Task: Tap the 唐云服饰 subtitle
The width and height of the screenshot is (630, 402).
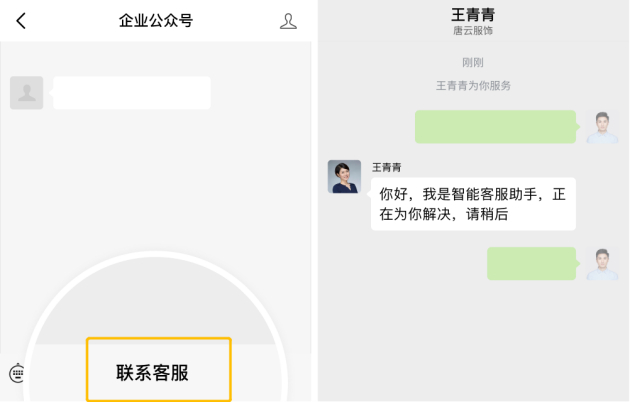Action: click(473, 31)
